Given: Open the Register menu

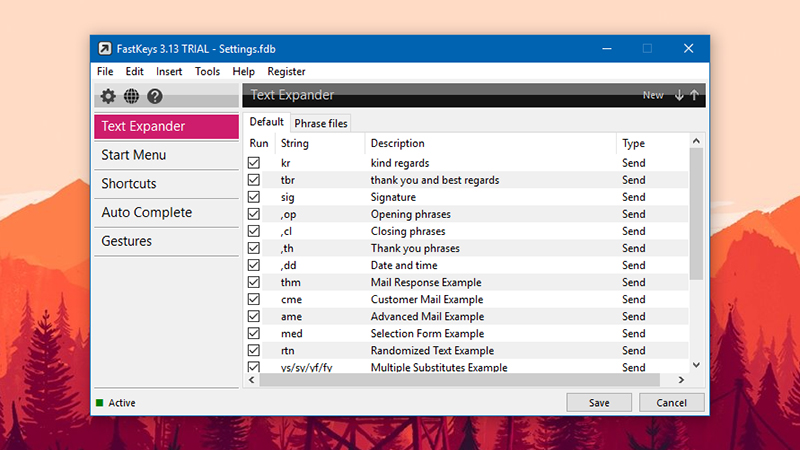Looking at the screenshot, I should (286, 71).
